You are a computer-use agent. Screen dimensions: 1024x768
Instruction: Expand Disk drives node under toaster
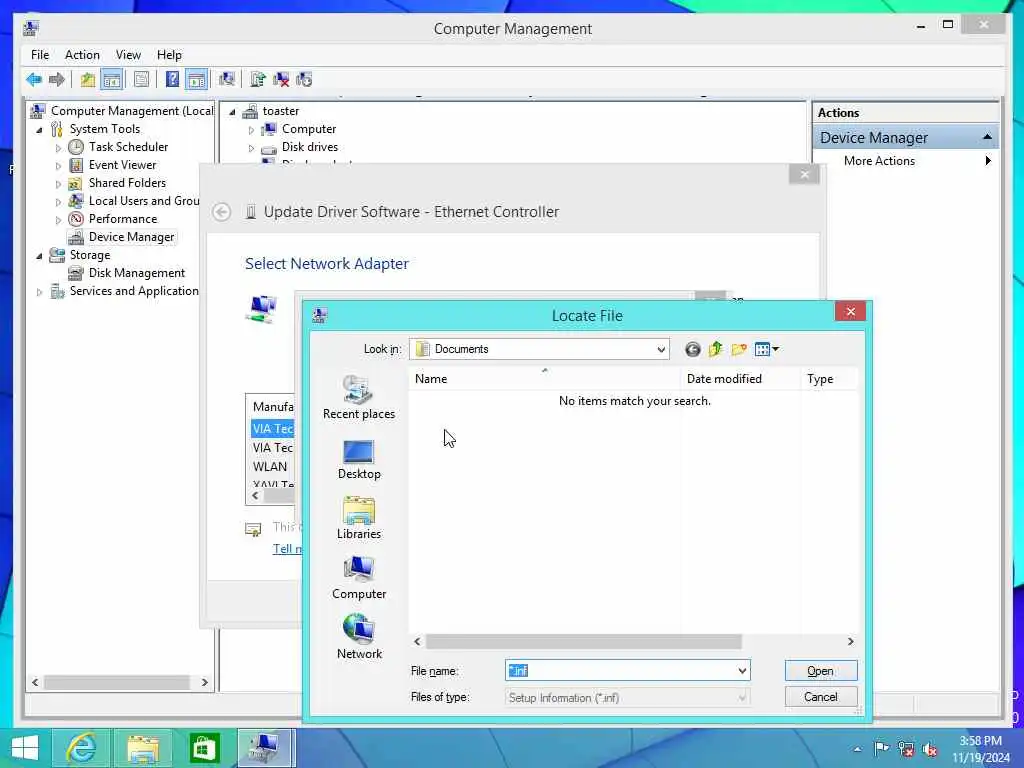click(x=251, y=148)
